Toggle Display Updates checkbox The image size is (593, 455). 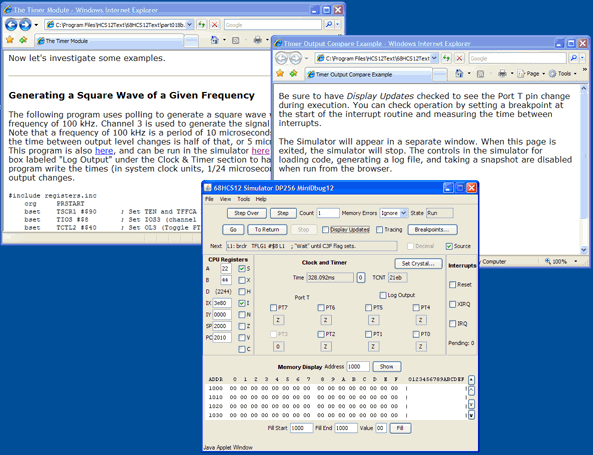[325, 230]
